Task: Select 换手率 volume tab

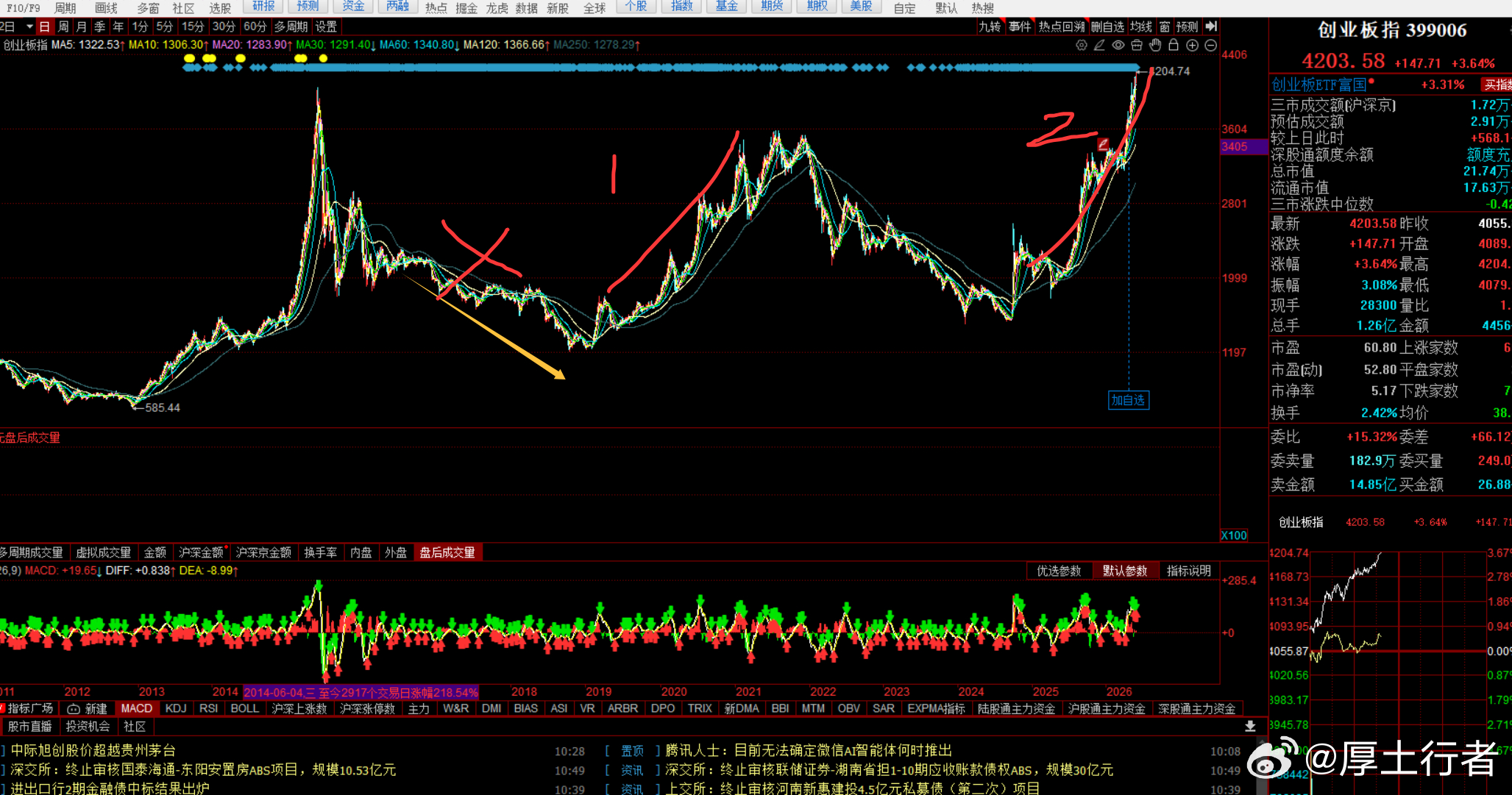Action: (321, 552)
